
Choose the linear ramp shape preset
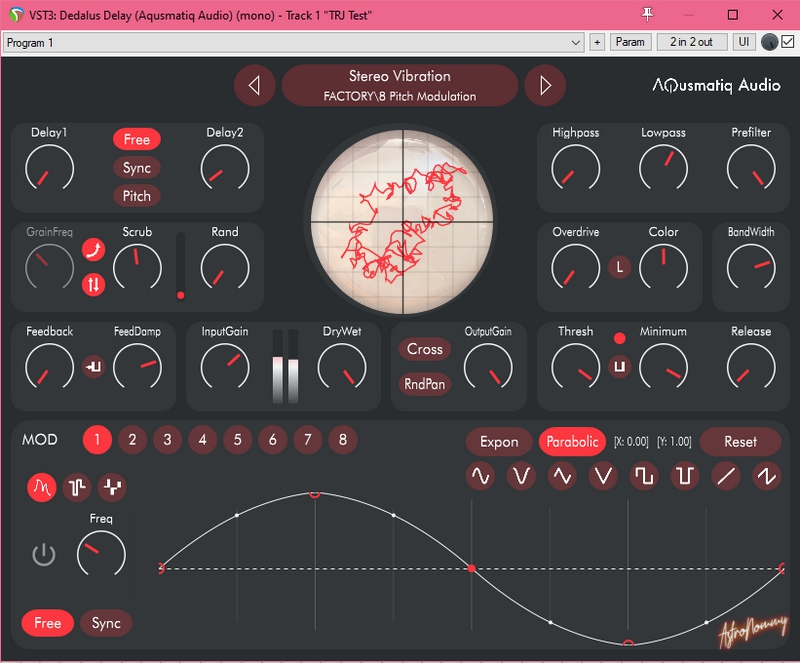click(726, 477)
